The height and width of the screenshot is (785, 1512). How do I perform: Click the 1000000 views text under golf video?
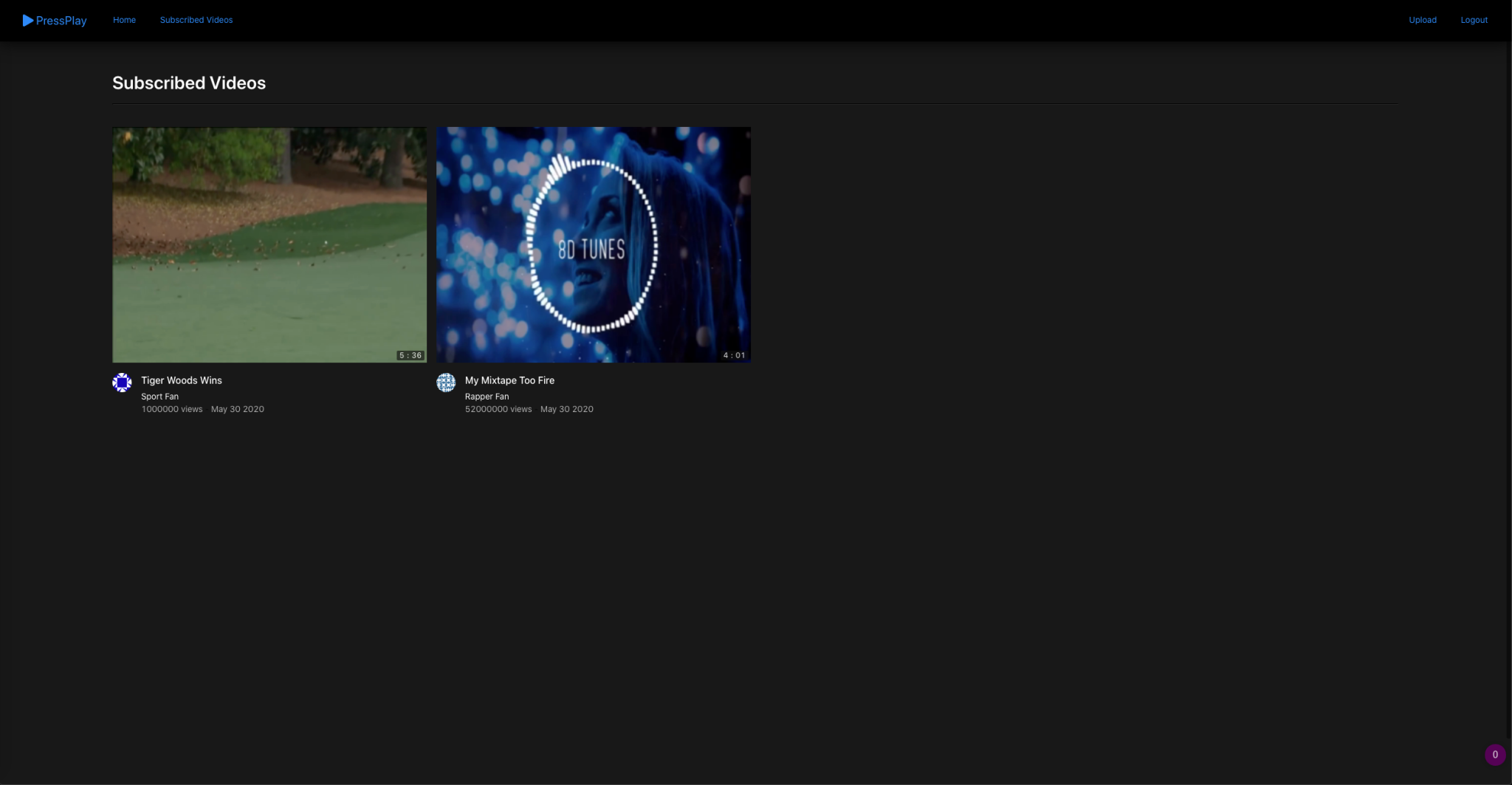[172, 408]
